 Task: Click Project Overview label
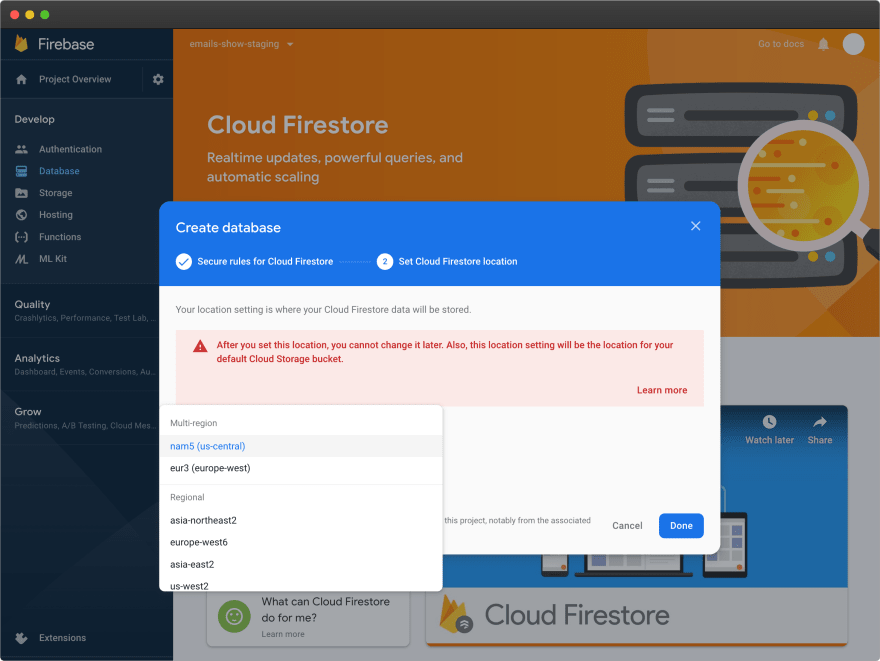click(75, 80)
